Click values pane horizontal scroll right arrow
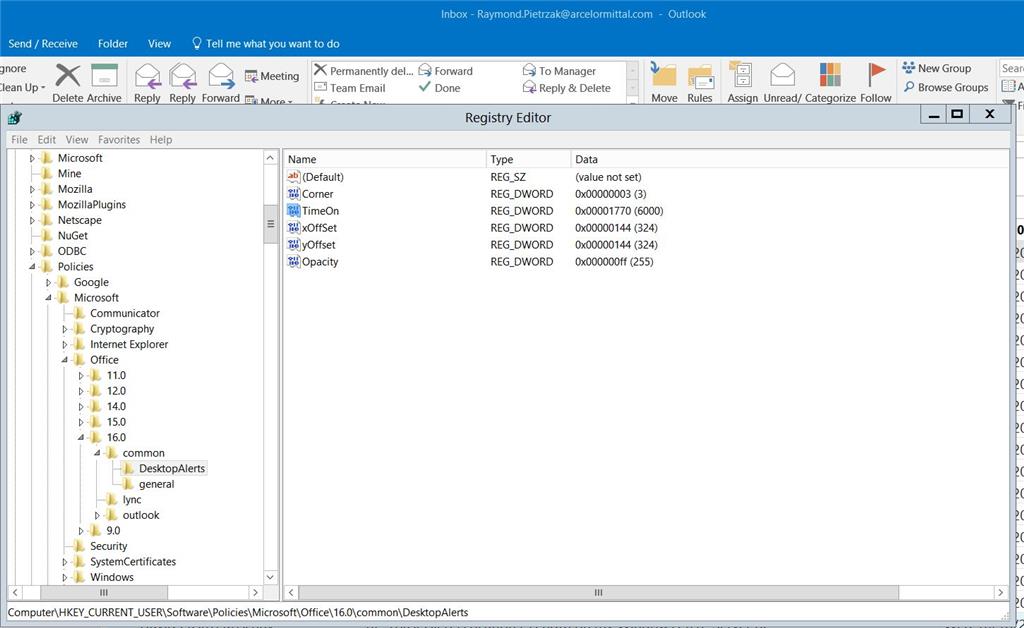 [x=1000, y=593]
